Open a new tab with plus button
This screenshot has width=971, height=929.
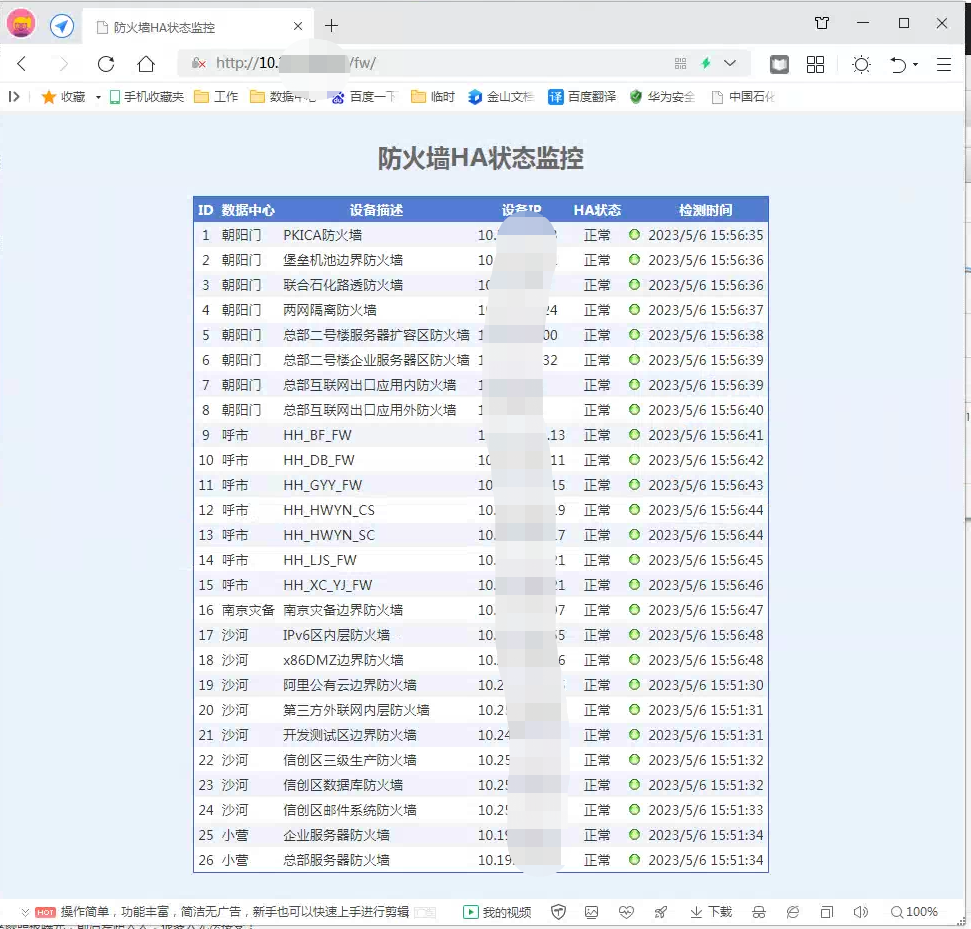coord(332,26)
